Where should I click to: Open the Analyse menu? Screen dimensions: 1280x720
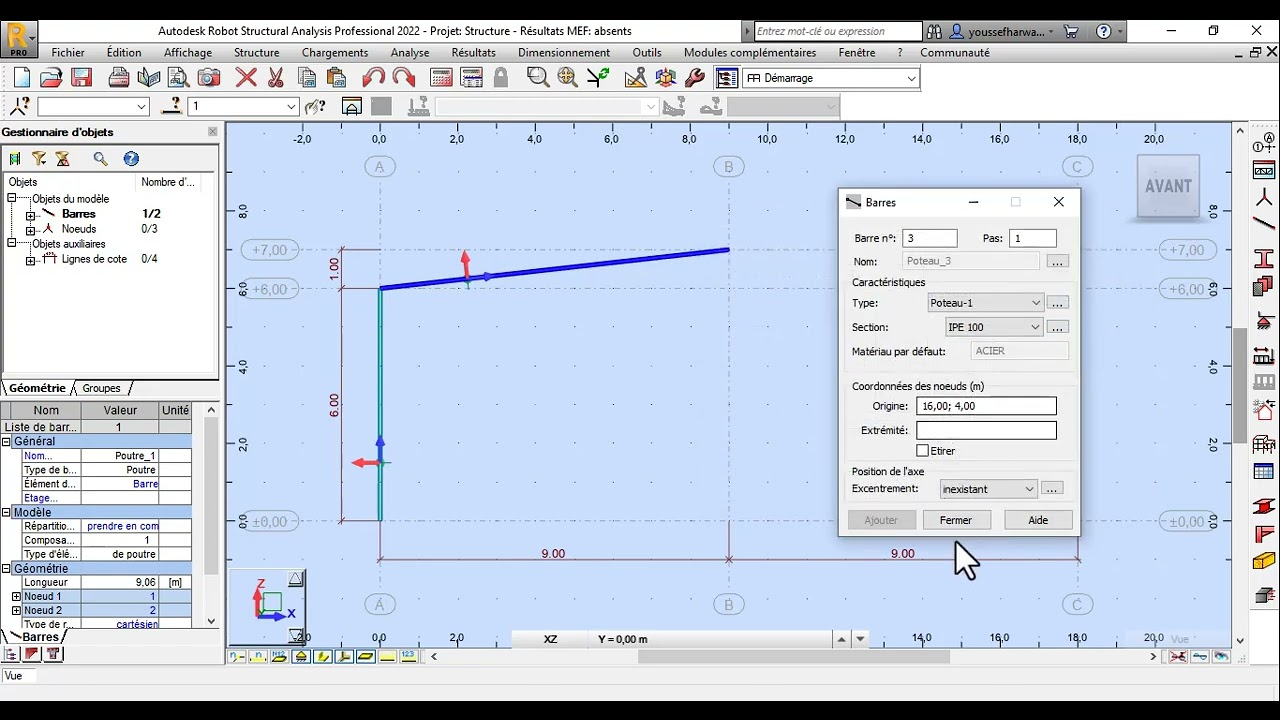pos(410,53)
